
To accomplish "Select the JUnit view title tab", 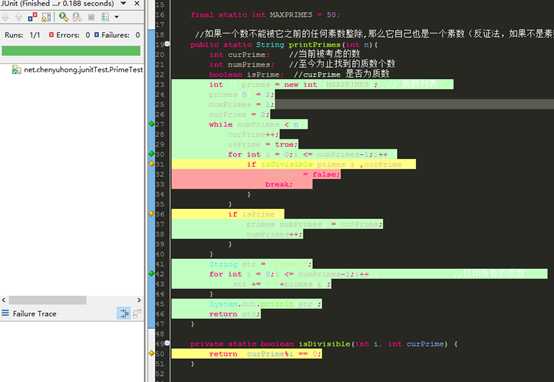I will [58, 4].
